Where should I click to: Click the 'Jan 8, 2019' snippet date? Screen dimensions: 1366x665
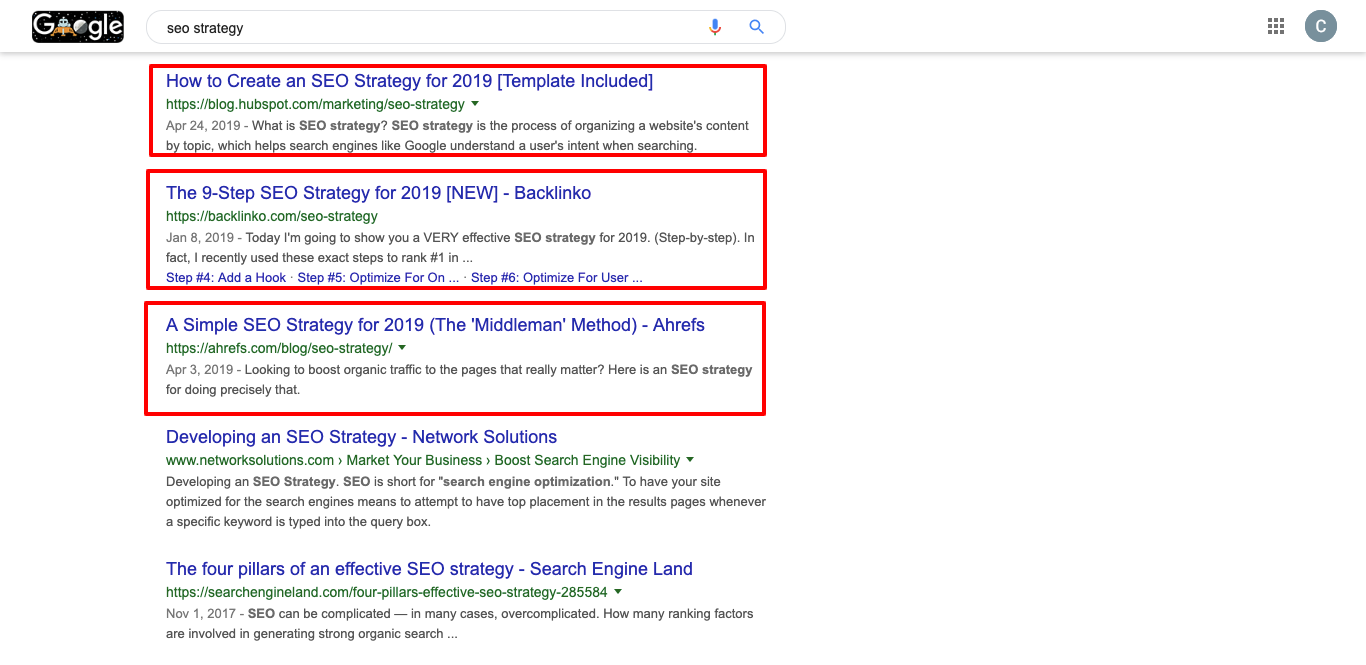200,238
